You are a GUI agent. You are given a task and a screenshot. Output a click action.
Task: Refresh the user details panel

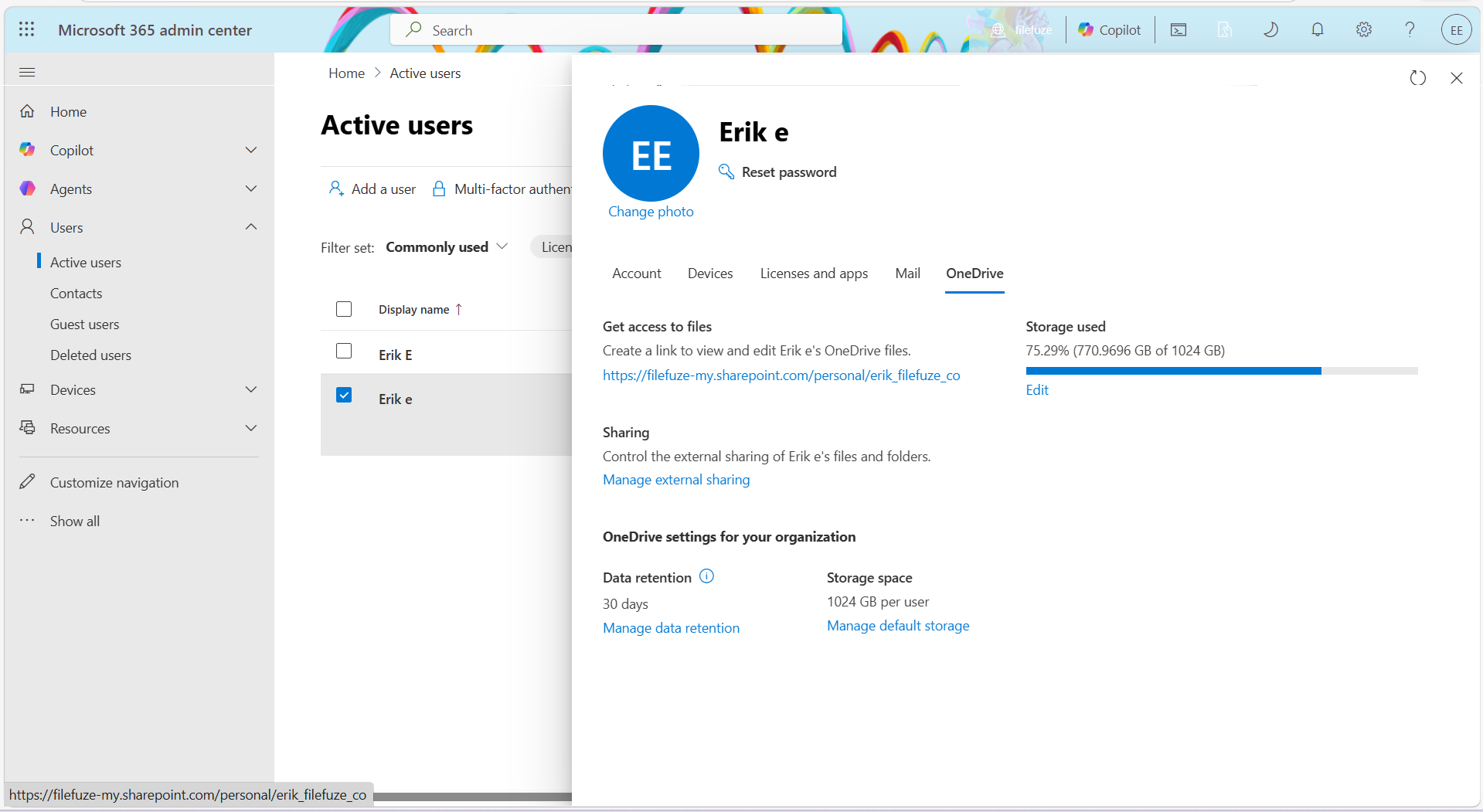[1417, 78]
